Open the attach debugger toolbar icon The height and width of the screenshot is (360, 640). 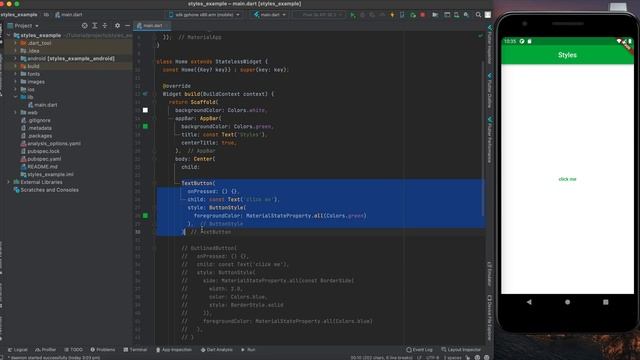[413, 15]
